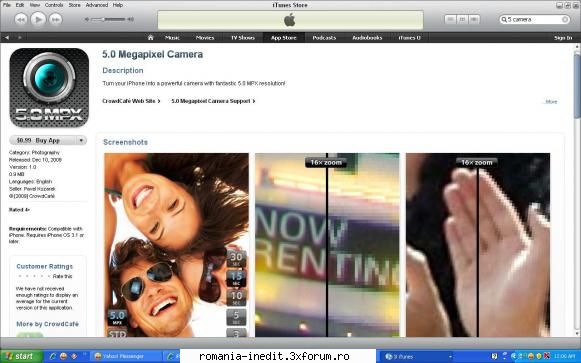Click the vertical scrollbar thumb
Image resolution: width=581 pixels, height=363 pixels.
point(577,86)
